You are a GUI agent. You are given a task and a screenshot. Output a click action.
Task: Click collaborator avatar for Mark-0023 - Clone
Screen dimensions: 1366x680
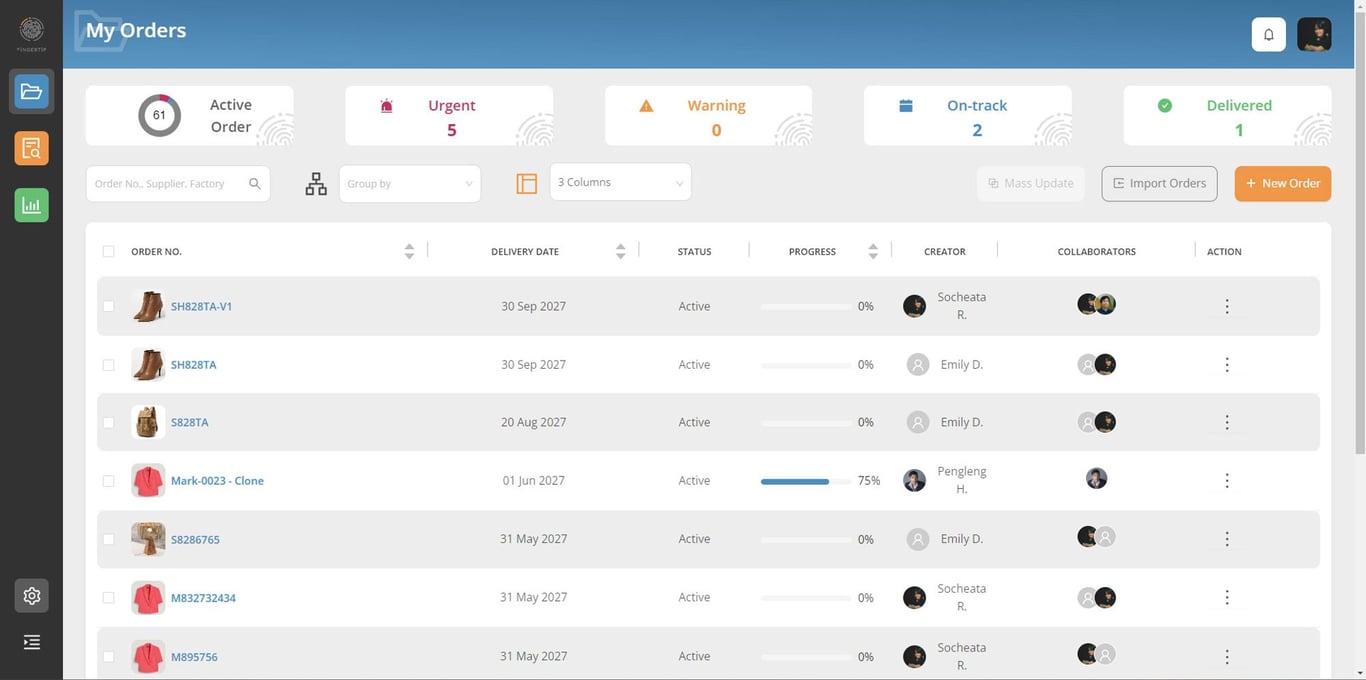[x=1096, y=479]
